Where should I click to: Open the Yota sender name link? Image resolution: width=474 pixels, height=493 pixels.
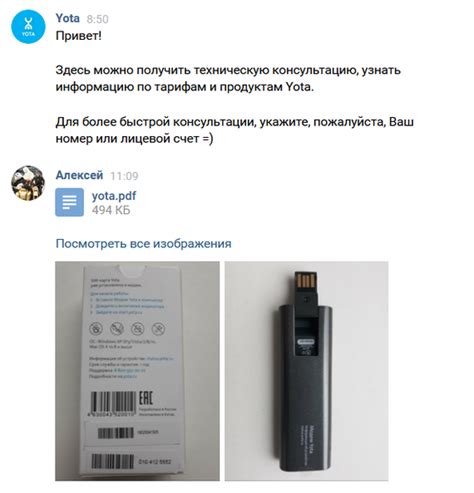pos(68,18)
